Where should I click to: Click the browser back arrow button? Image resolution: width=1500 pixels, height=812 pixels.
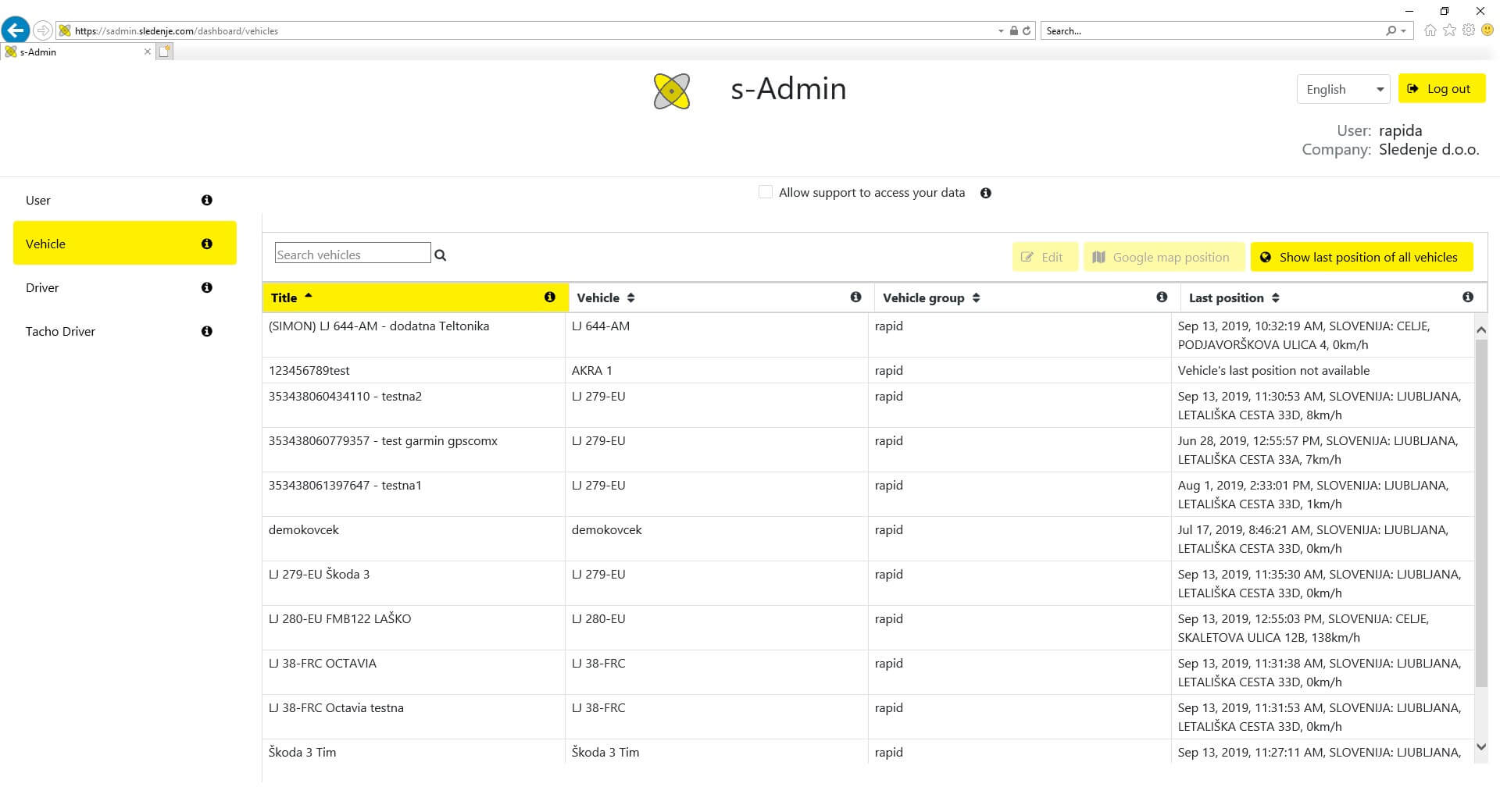click(x=16, y=30)
